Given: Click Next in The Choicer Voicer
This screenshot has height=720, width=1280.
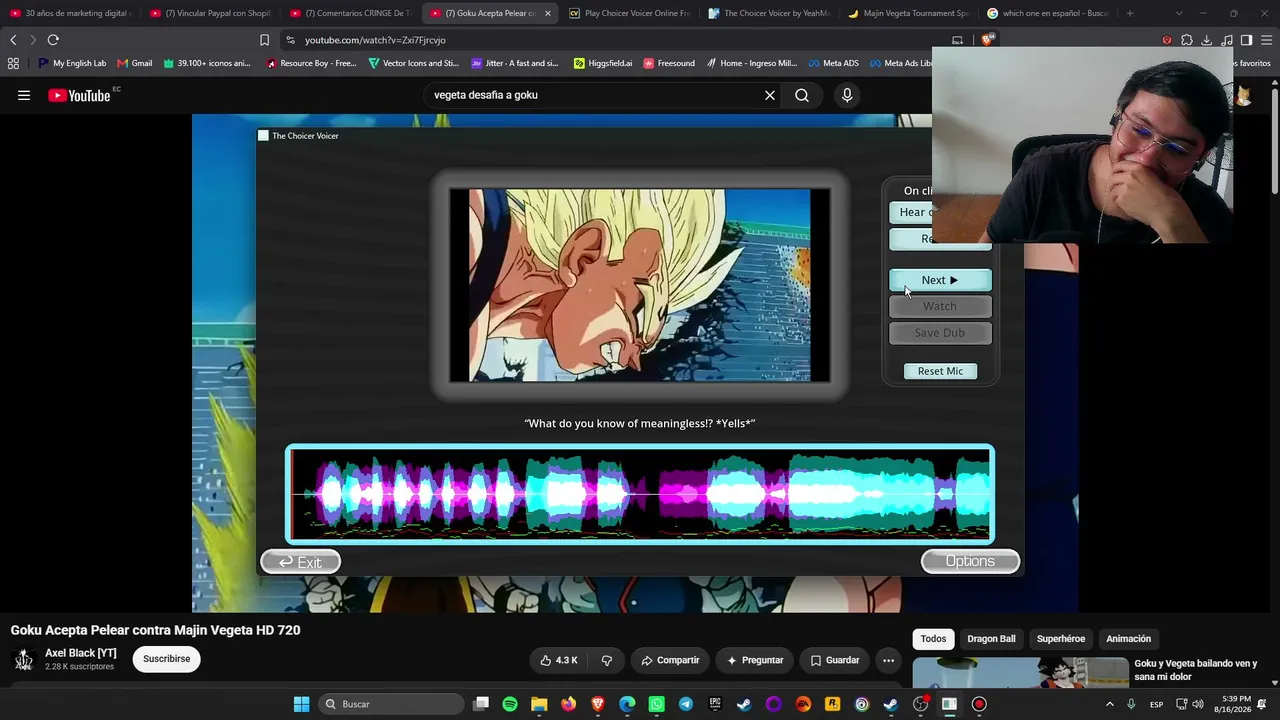Looking at the screenshot, I should [940, 280].
